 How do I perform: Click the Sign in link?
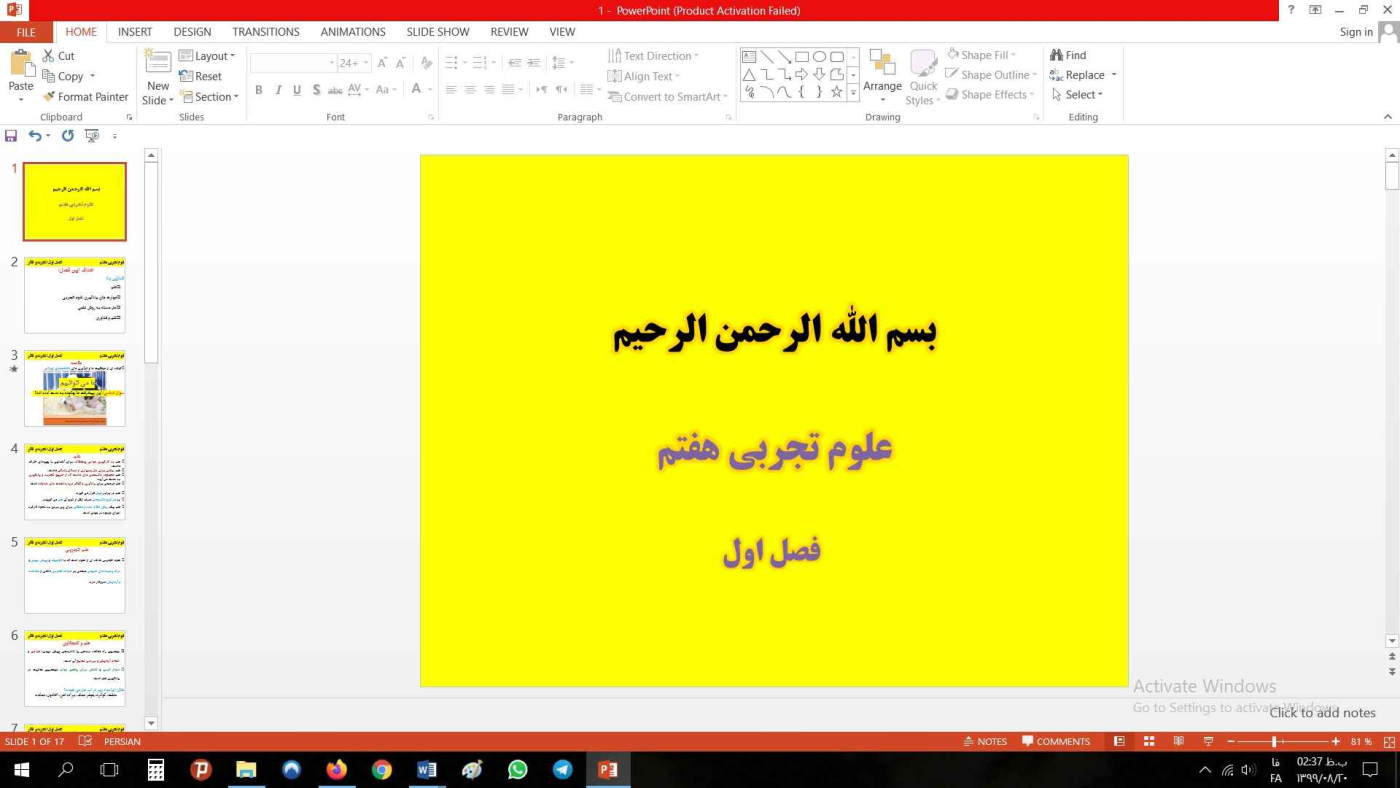[x=1355, y=32]
